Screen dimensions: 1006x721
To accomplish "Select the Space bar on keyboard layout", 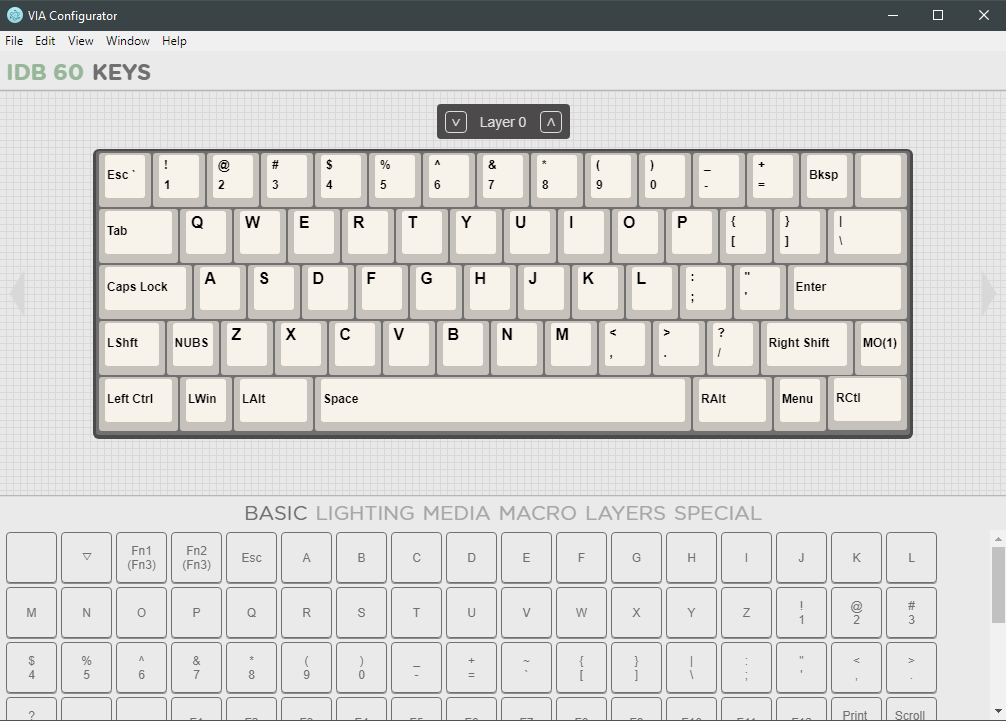I will [x=503, y=400].
